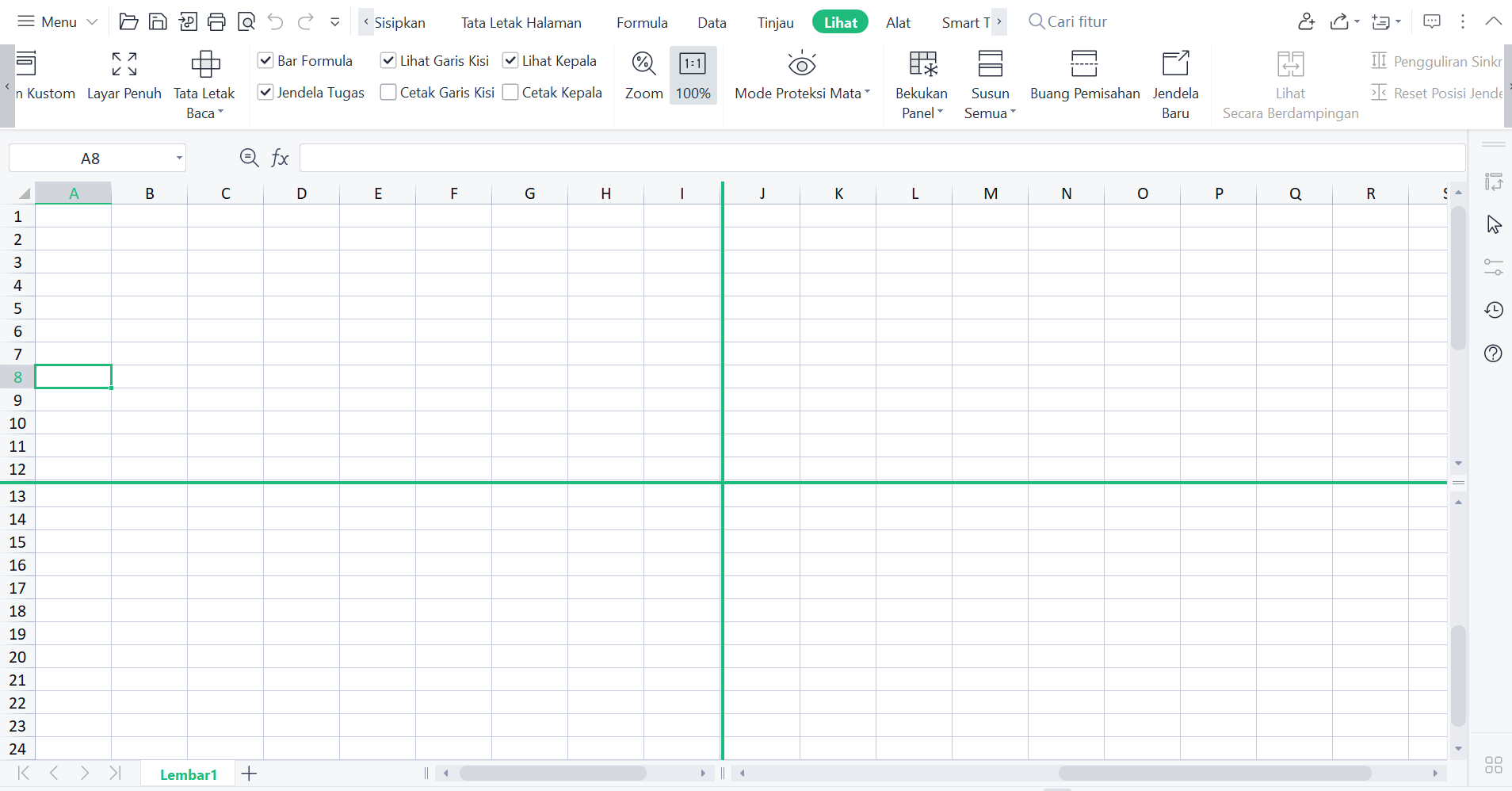Disable the Lihat Garis Kisi checkbox

388,61
